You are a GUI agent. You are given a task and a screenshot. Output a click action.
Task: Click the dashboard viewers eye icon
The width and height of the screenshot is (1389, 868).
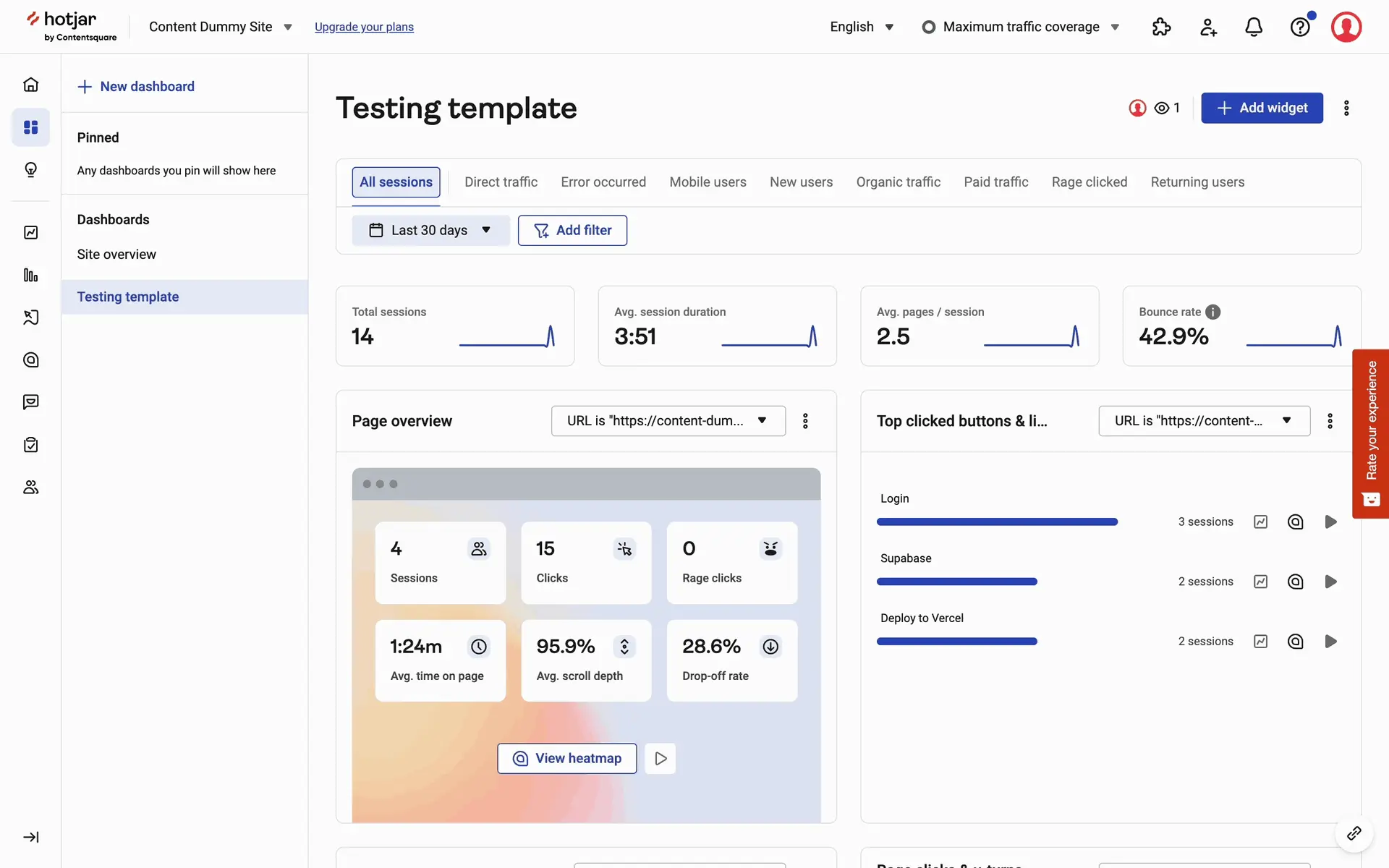point(1162,108)
